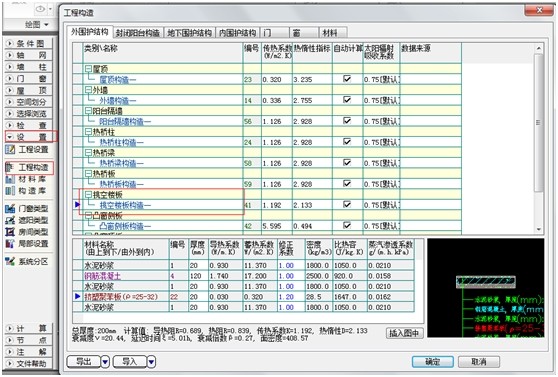Collapse the 热桥柱 tree category
Image resolution: width=558 pixels, height=377 pixels.
[x=88, y=132]
